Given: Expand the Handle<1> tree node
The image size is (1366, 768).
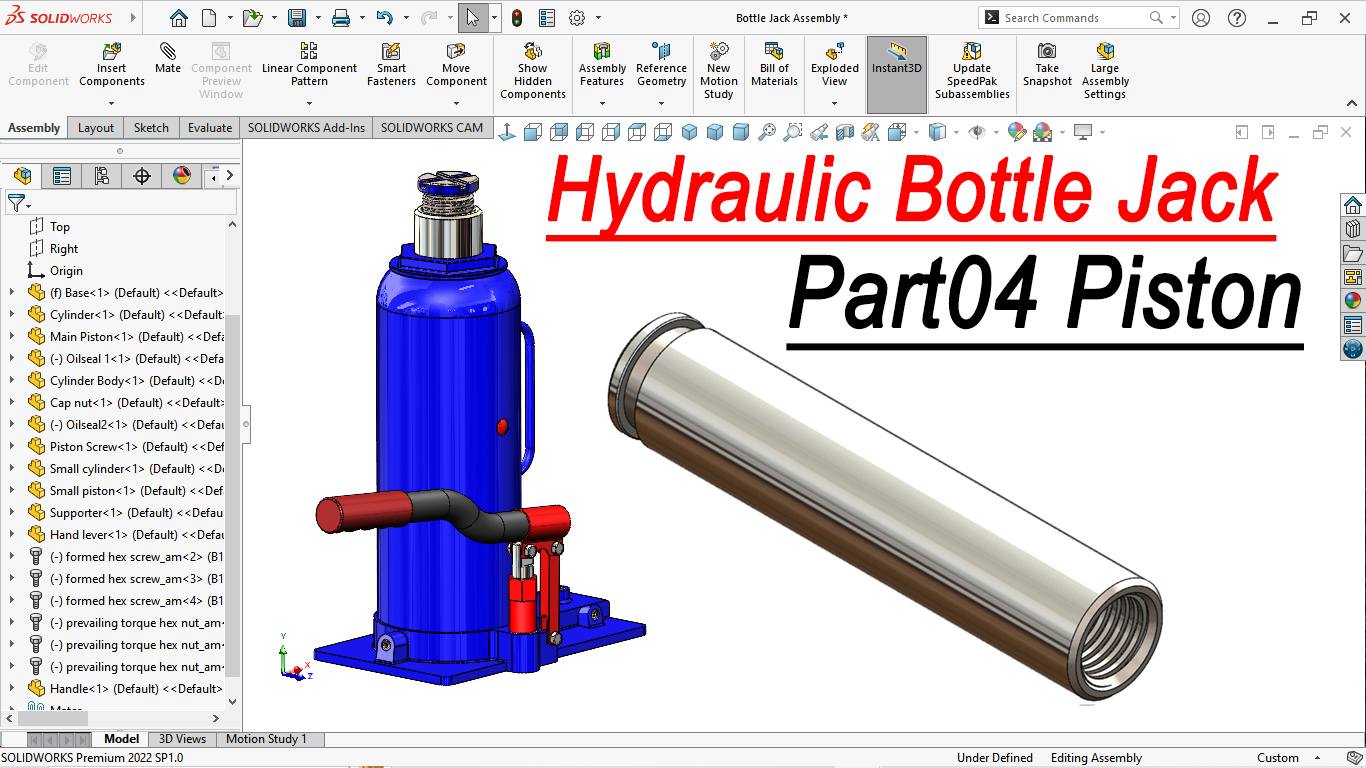Looking at the screenshot, I should (12, 689).
